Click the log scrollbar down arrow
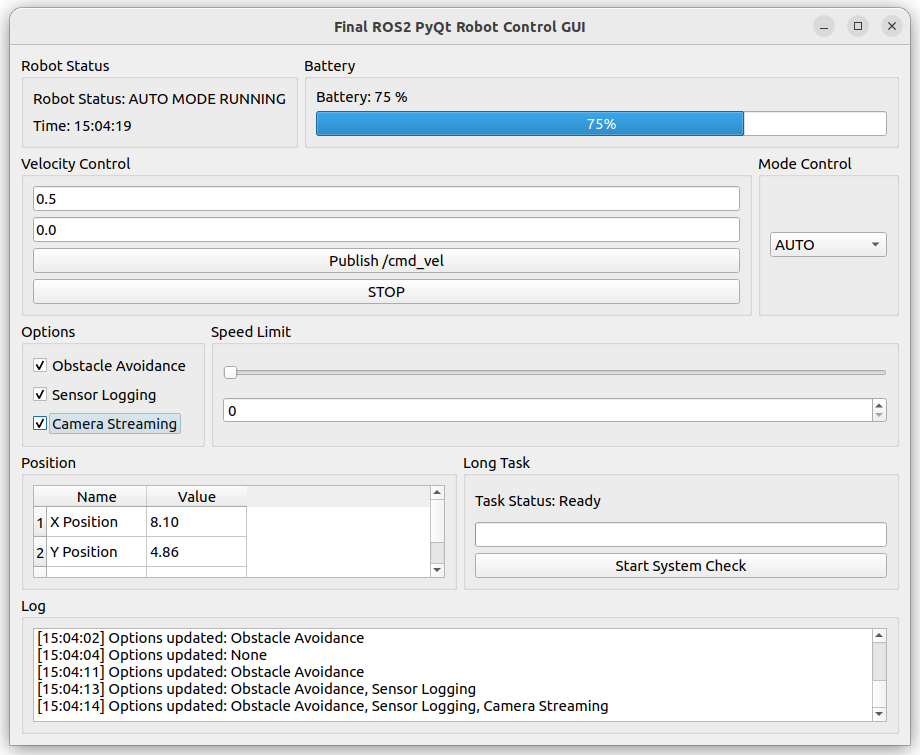Screen dimensions: 920x755 879,714
